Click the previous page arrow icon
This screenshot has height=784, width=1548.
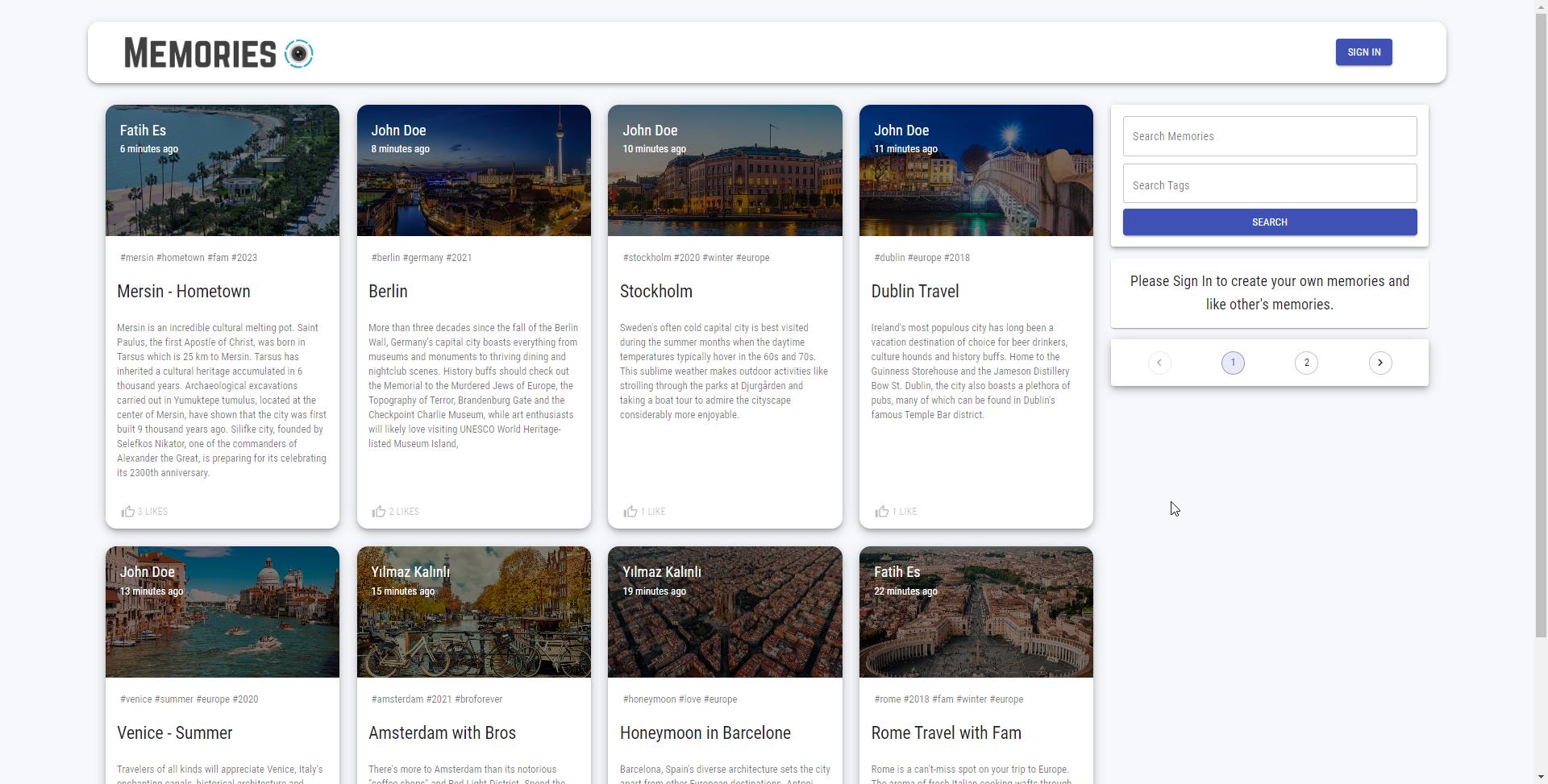click(1159, 363)
